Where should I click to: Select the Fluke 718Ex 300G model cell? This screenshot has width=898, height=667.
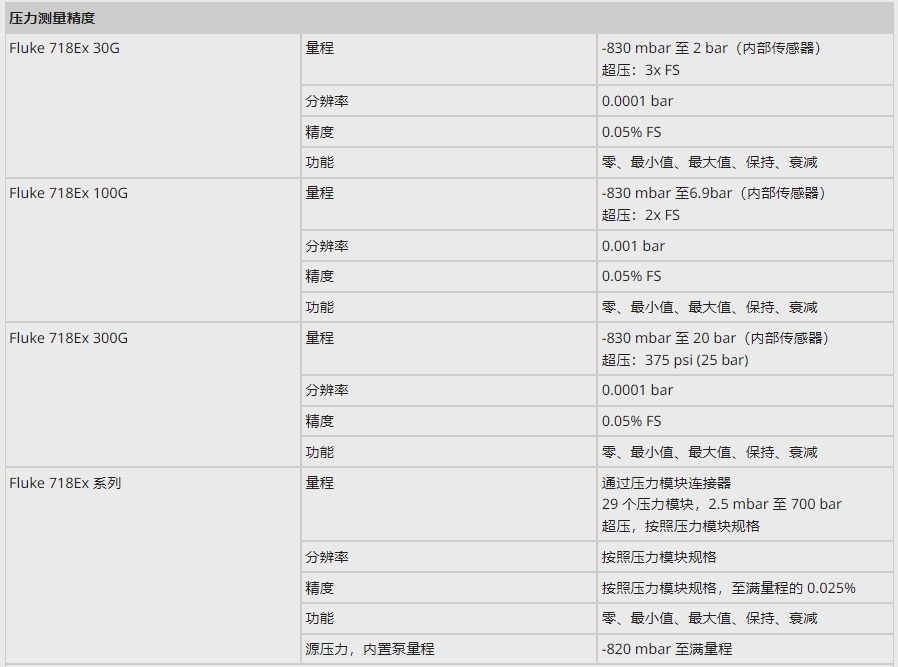(x=153, y=395)
